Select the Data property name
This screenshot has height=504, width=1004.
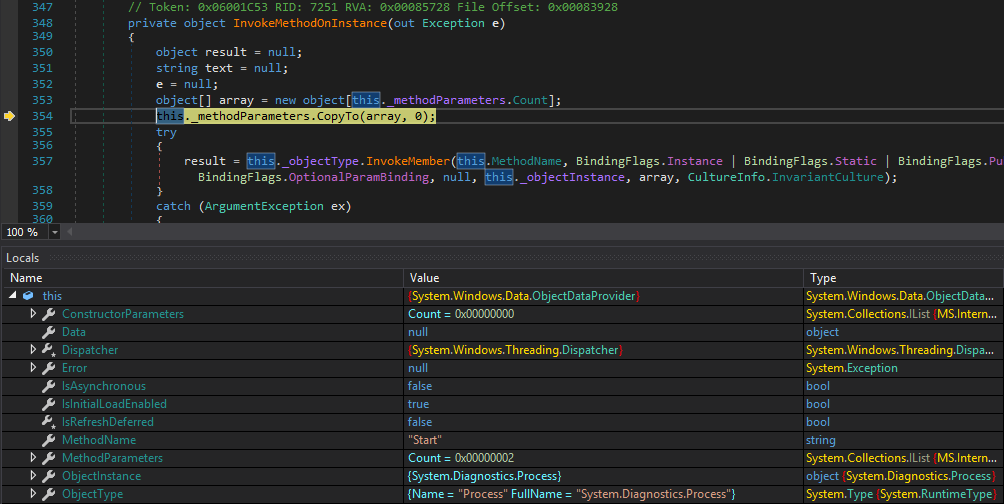click(74, 332)
